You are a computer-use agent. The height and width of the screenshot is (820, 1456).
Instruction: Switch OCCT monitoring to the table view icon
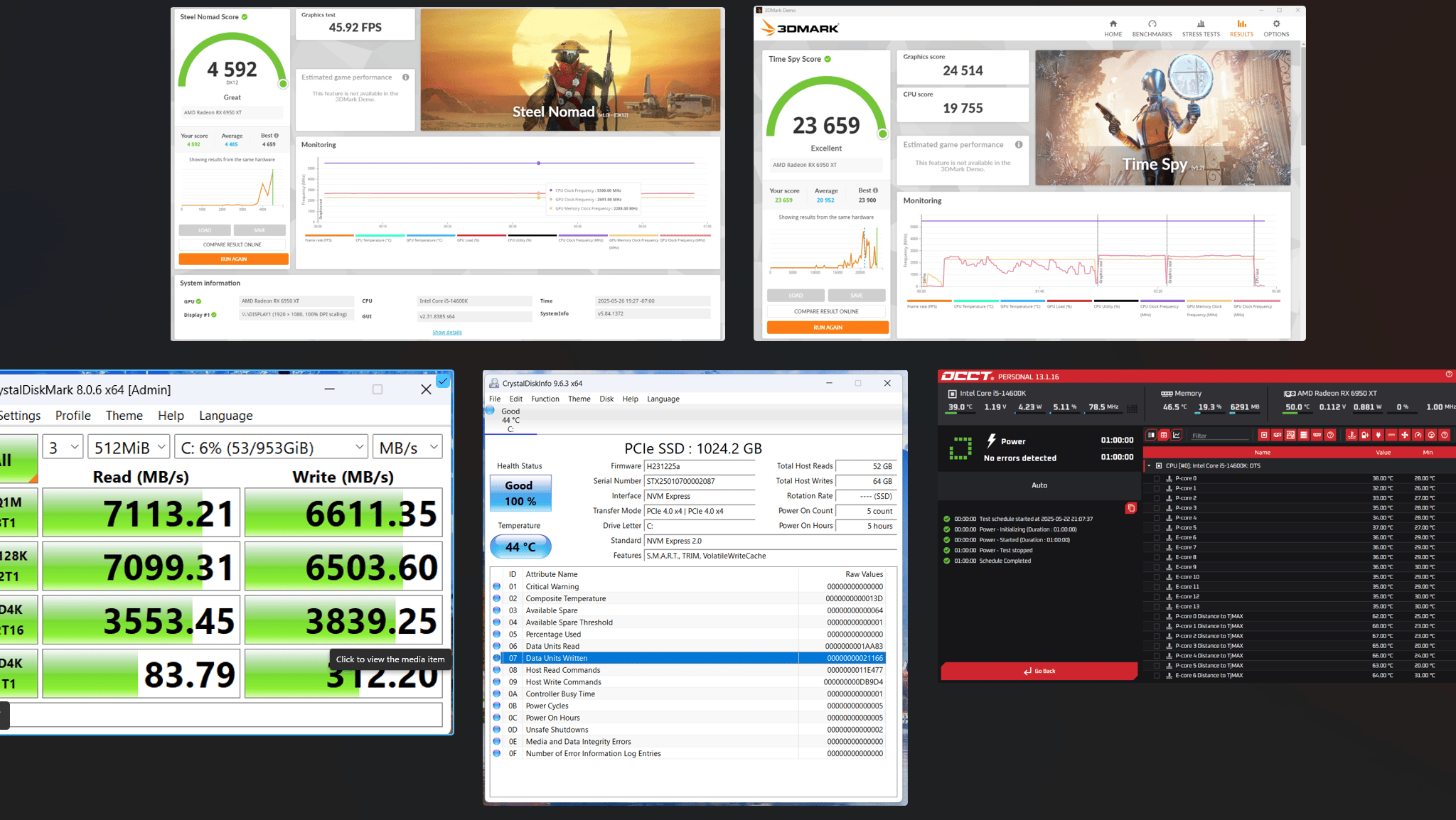click(1164, 435)
